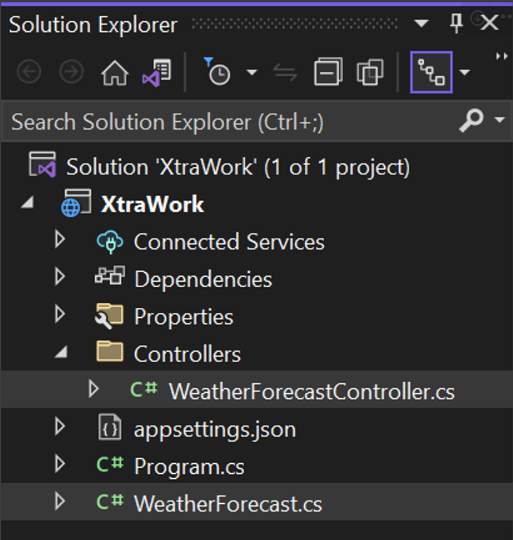The width and height of the screenshot is (513, 540).
Task: Collapse the XtraWork project node
Action: click(x=27, y=202)
